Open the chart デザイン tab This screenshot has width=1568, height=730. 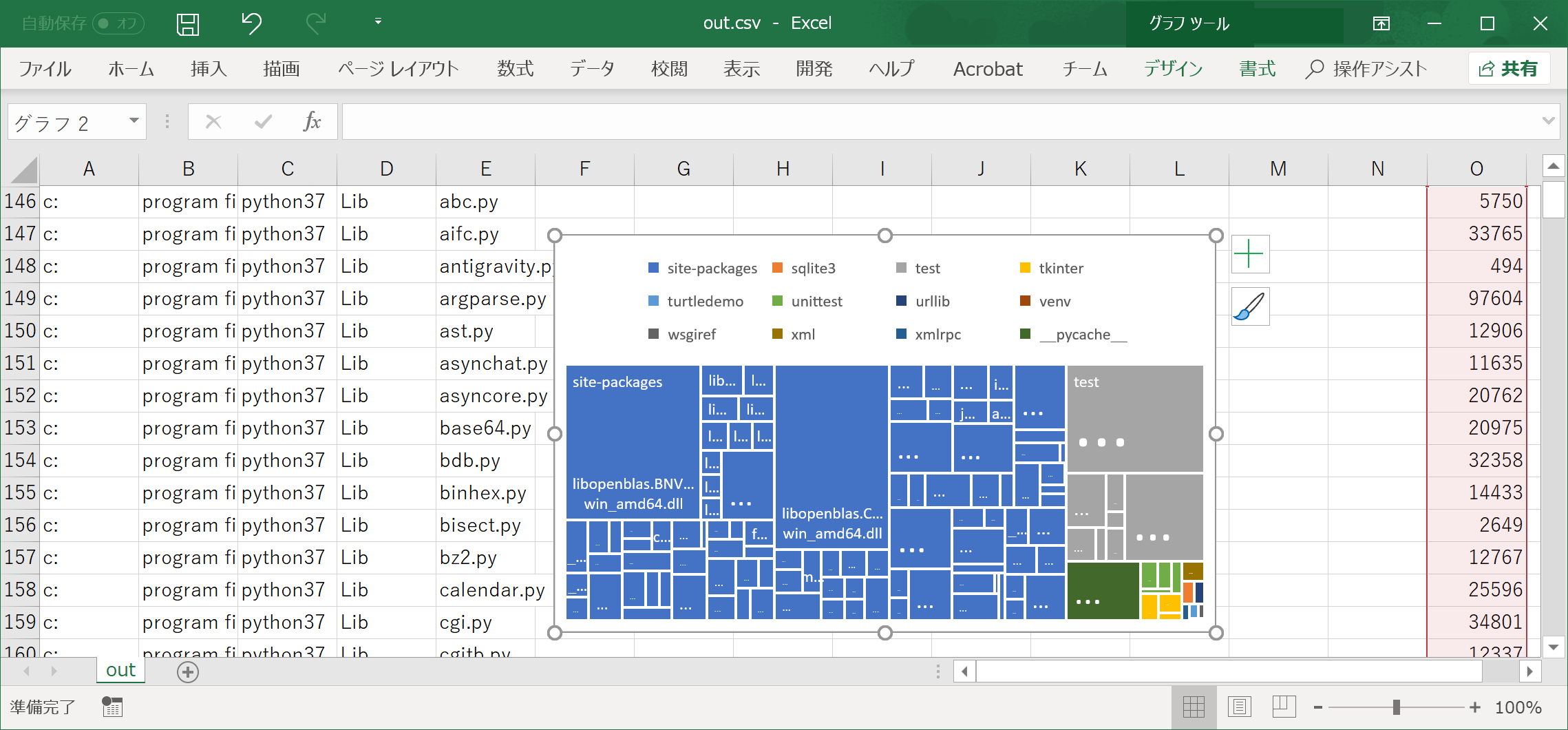coord(1173,69)
